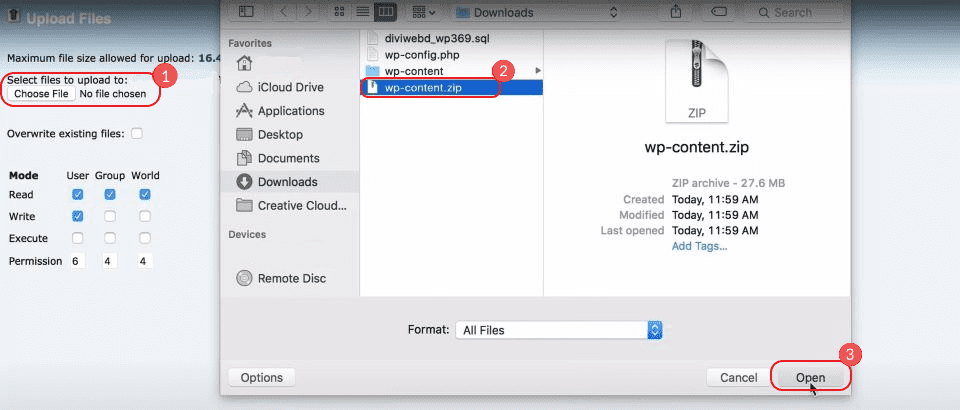Toggle the Group Execute permission checkbox
The height and width of the screenshot is (410, 960).
(x=110, y=238)
